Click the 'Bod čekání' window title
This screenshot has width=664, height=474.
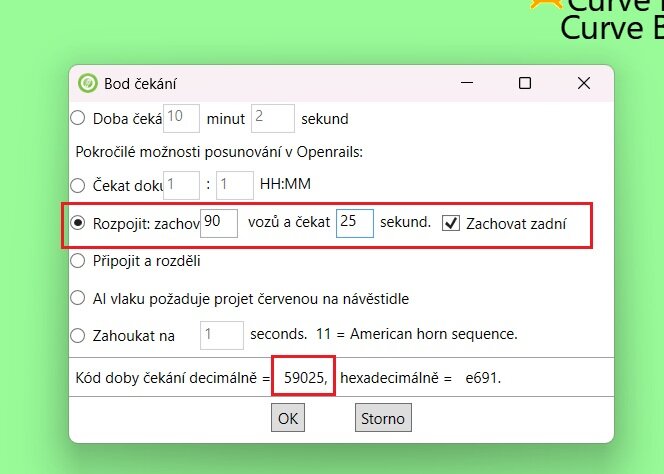click(140, 83)
